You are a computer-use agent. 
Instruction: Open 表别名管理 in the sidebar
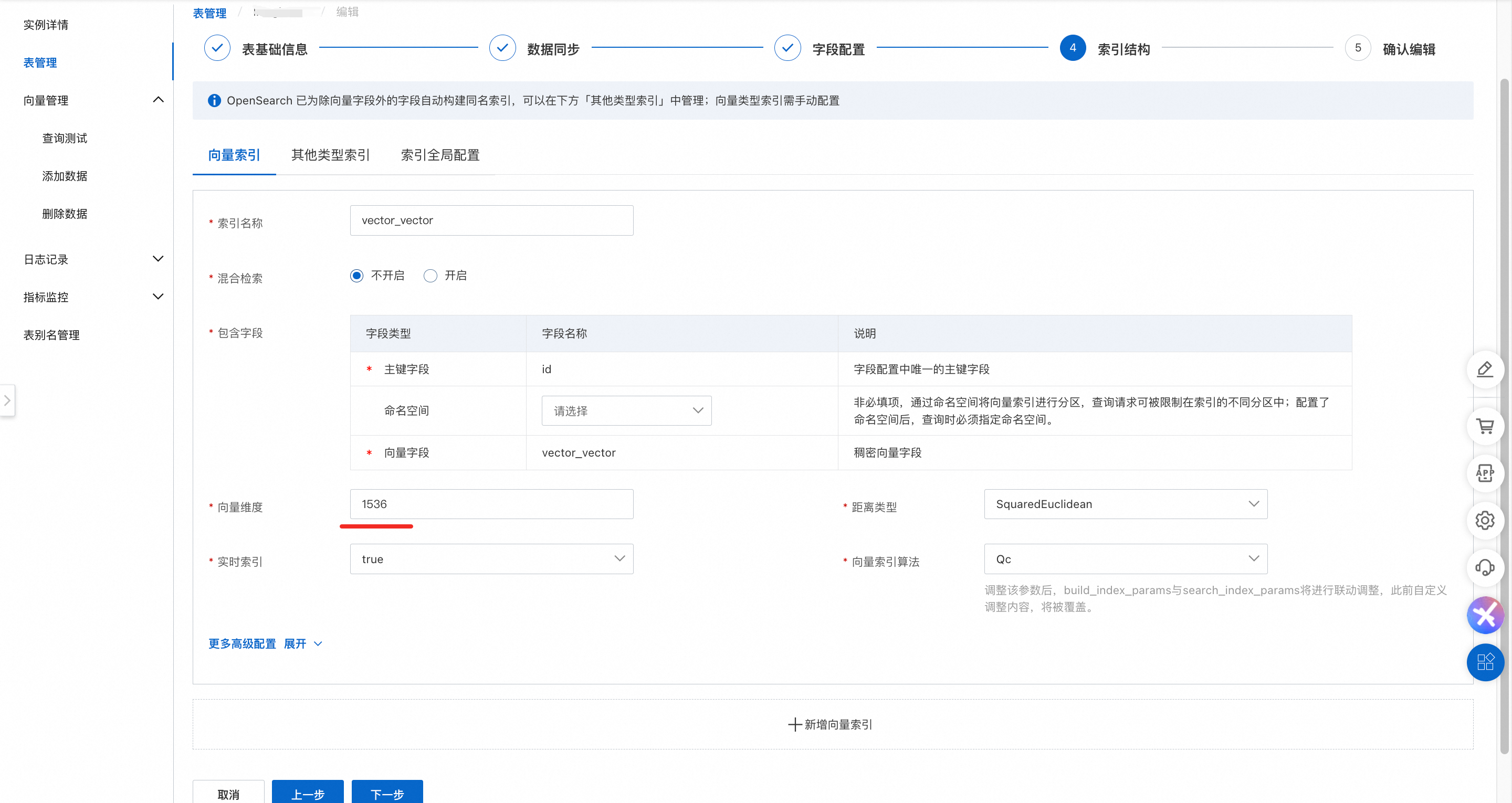tap(51, 335)
